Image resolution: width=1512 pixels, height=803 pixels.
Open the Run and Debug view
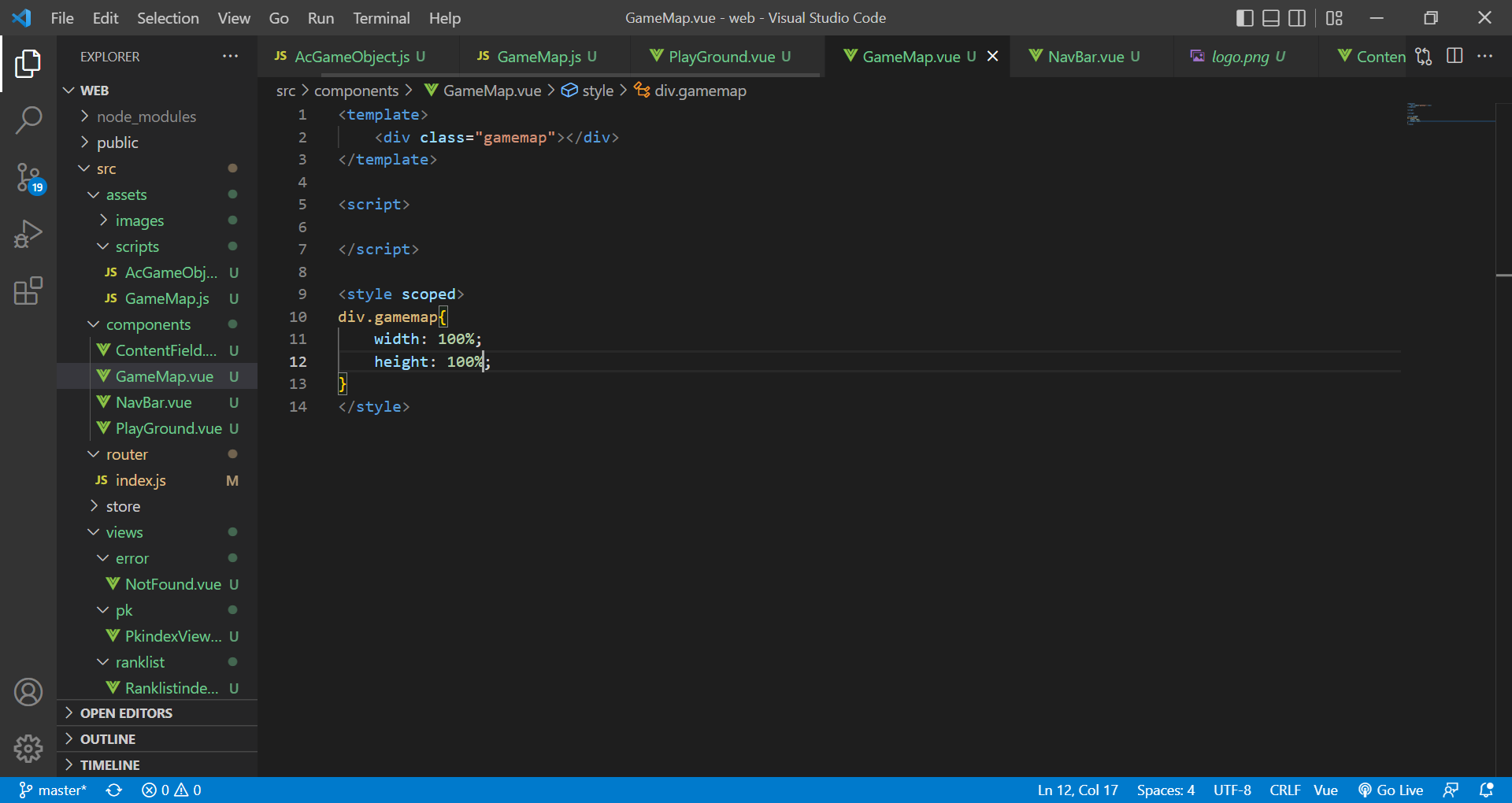[x=28, y=234]
